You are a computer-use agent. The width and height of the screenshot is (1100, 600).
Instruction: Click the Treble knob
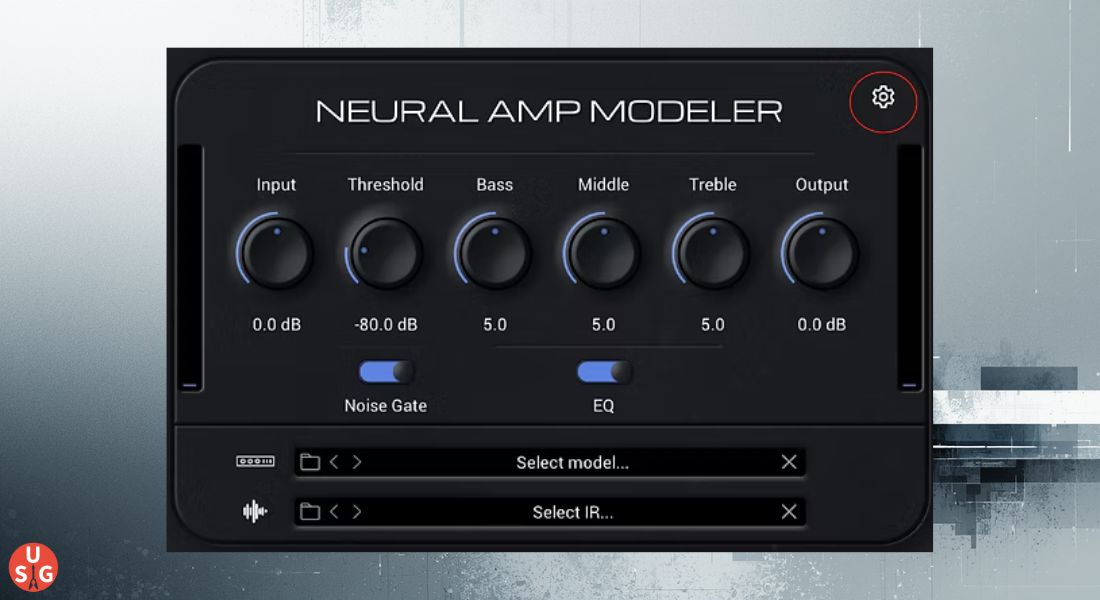713,253
